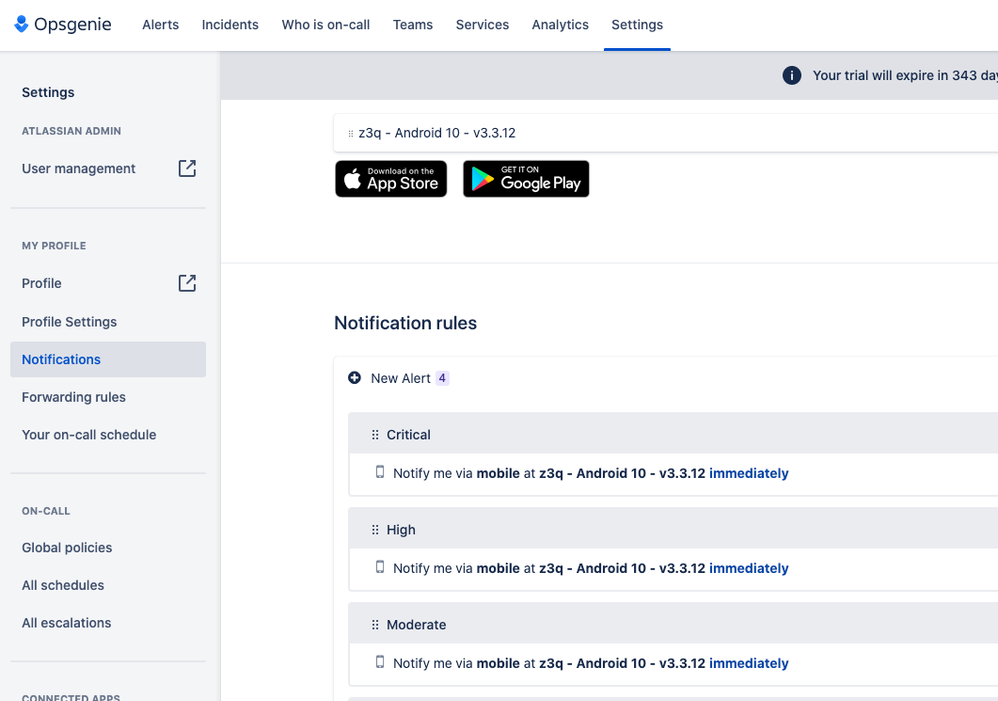Click the mobile icon in the Critical rule step

380,472
